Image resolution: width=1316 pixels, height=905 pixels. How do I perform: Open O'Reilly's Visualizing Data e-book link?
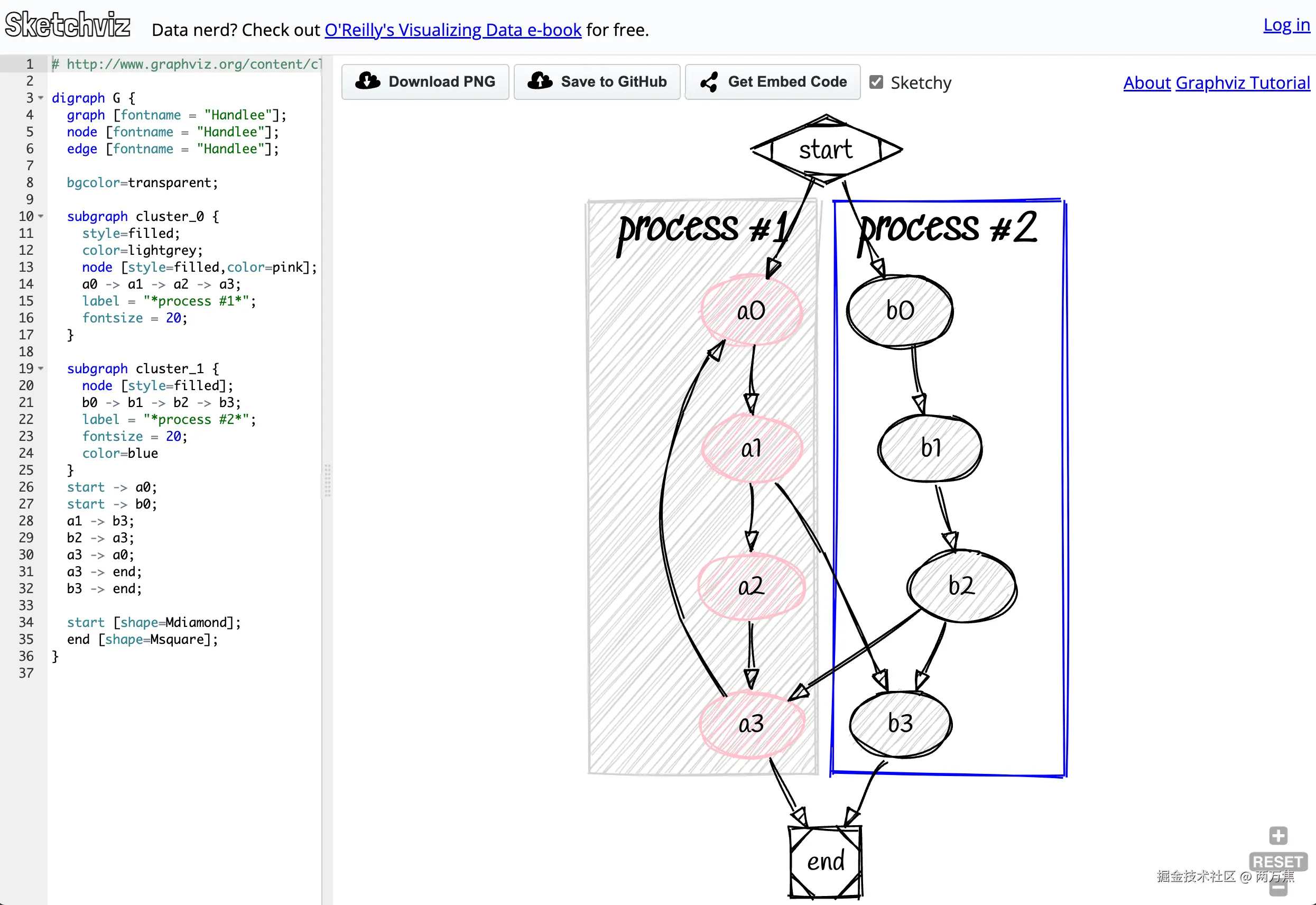point(452,30)
